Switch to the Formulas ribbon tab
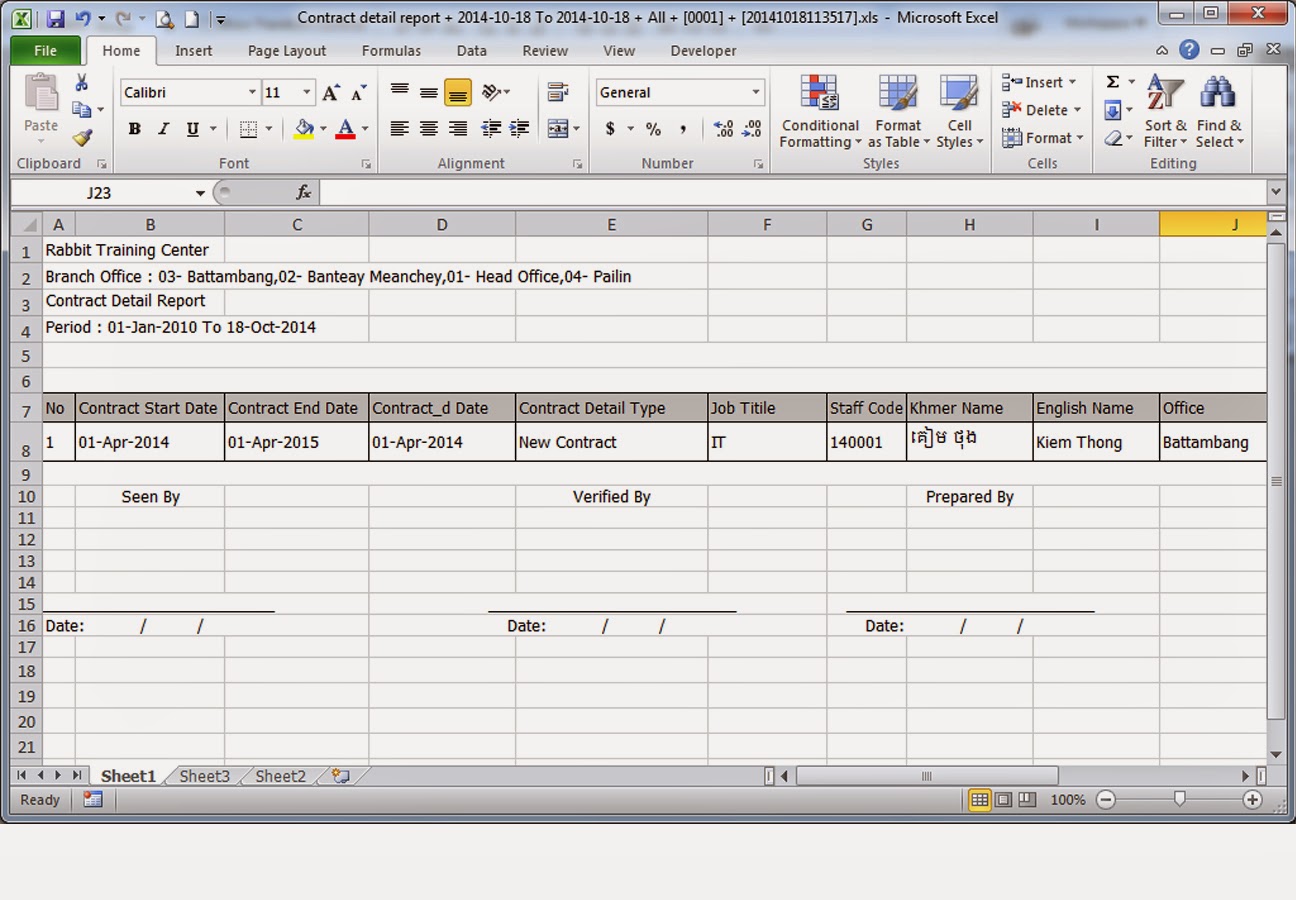 pyautogui.click(x=391, y=50)
